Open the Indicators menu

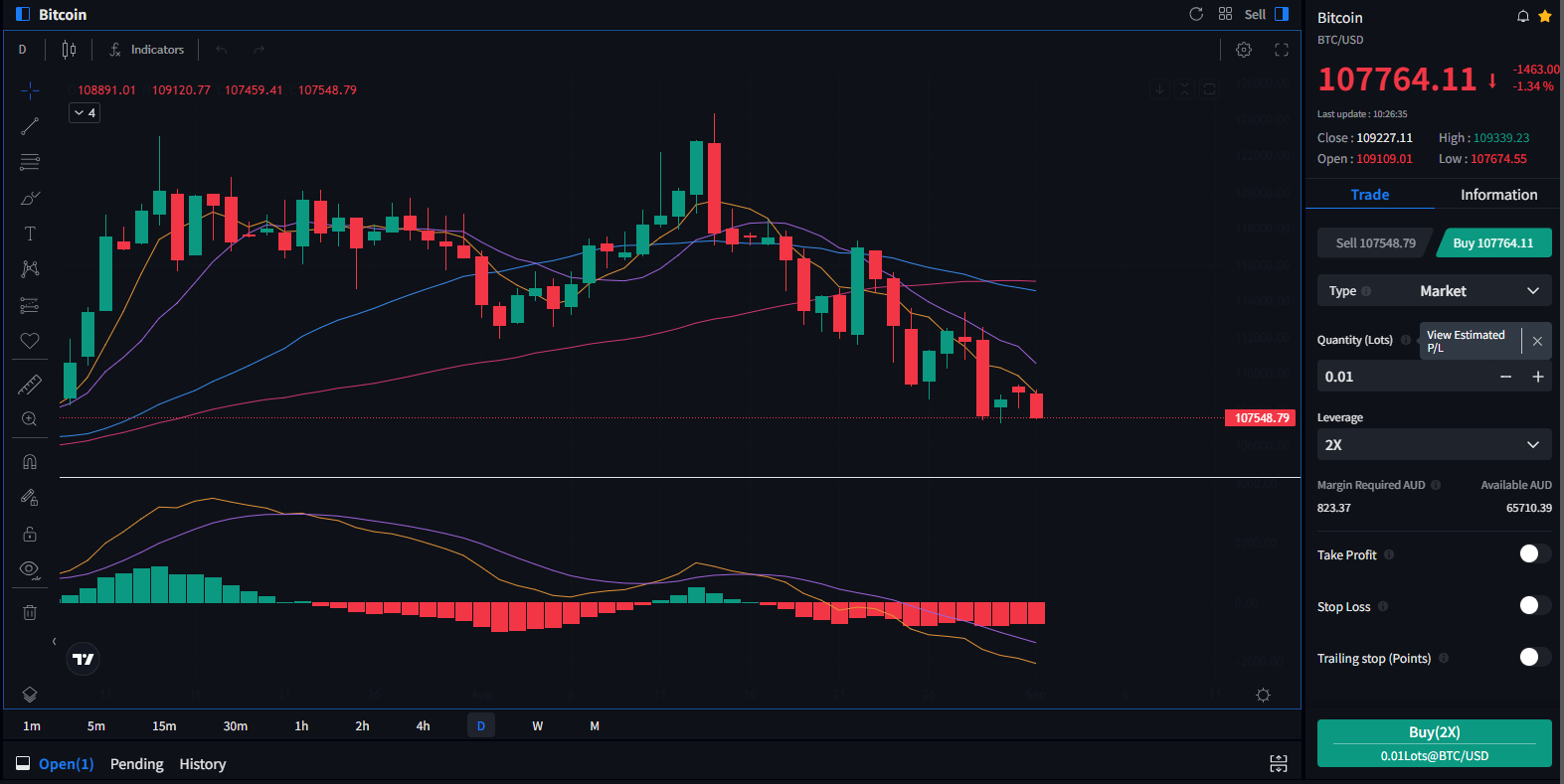coord(146,50)
